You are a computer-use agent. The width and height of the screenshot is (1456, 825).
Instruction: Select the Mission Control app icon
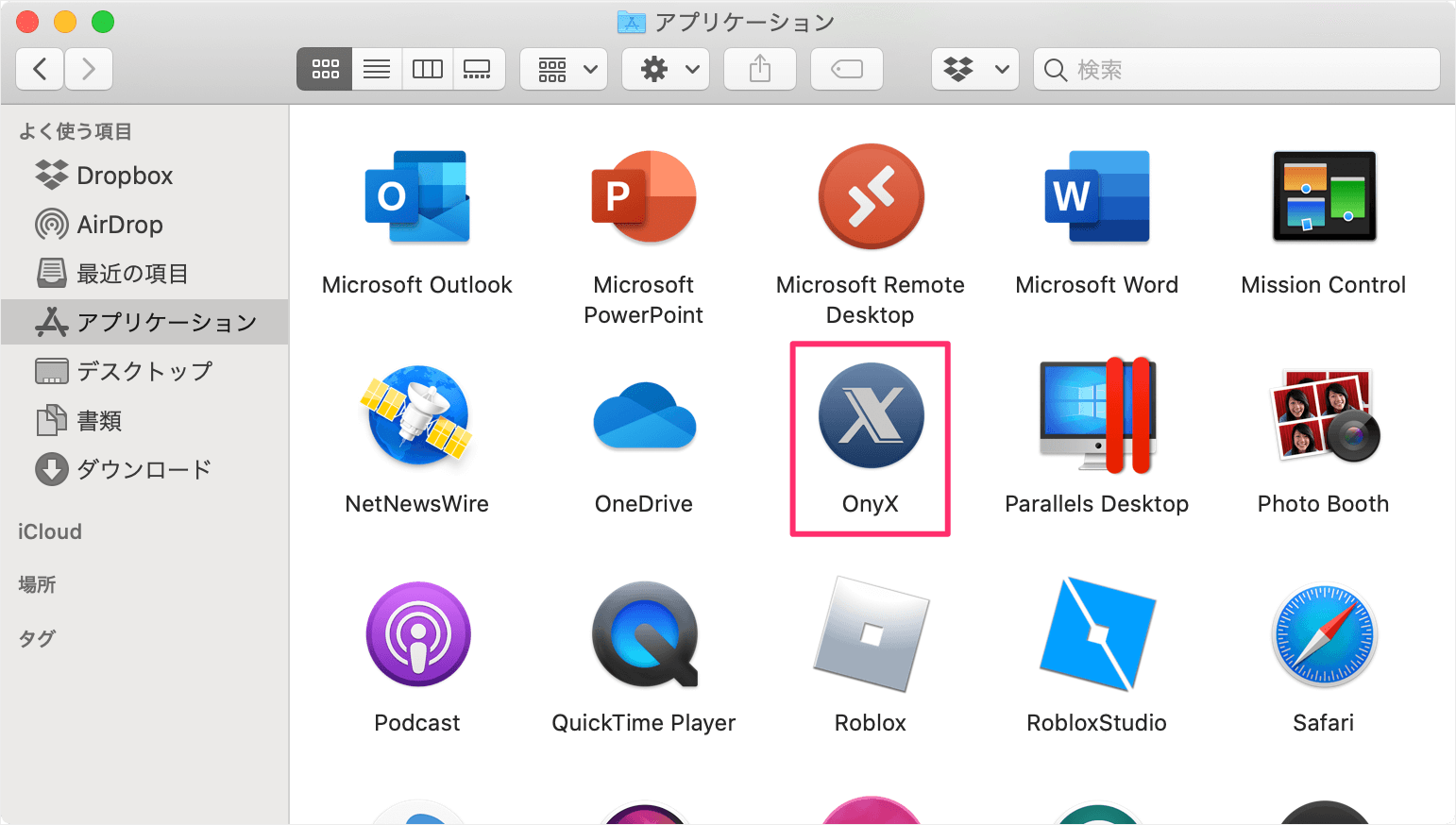pyautogui.click(x=1324, y=196)
